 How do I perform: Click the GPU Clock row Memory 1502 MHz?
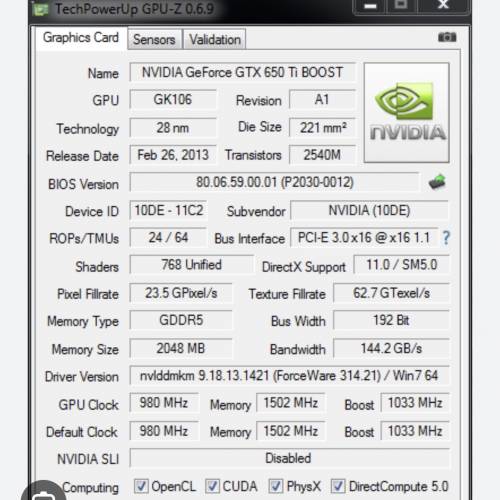(291, 403)
